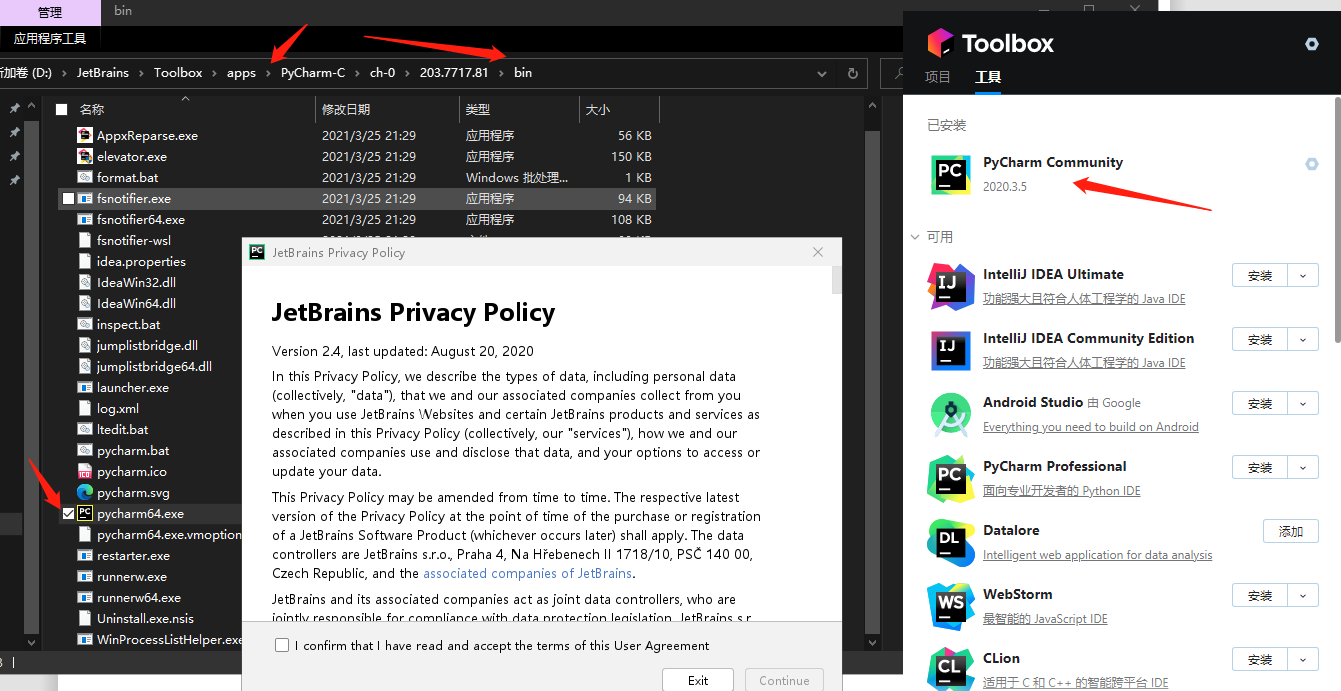Open associated companies of JetBrains link
Screen dimensions: 1341x691
click(528, 573)
